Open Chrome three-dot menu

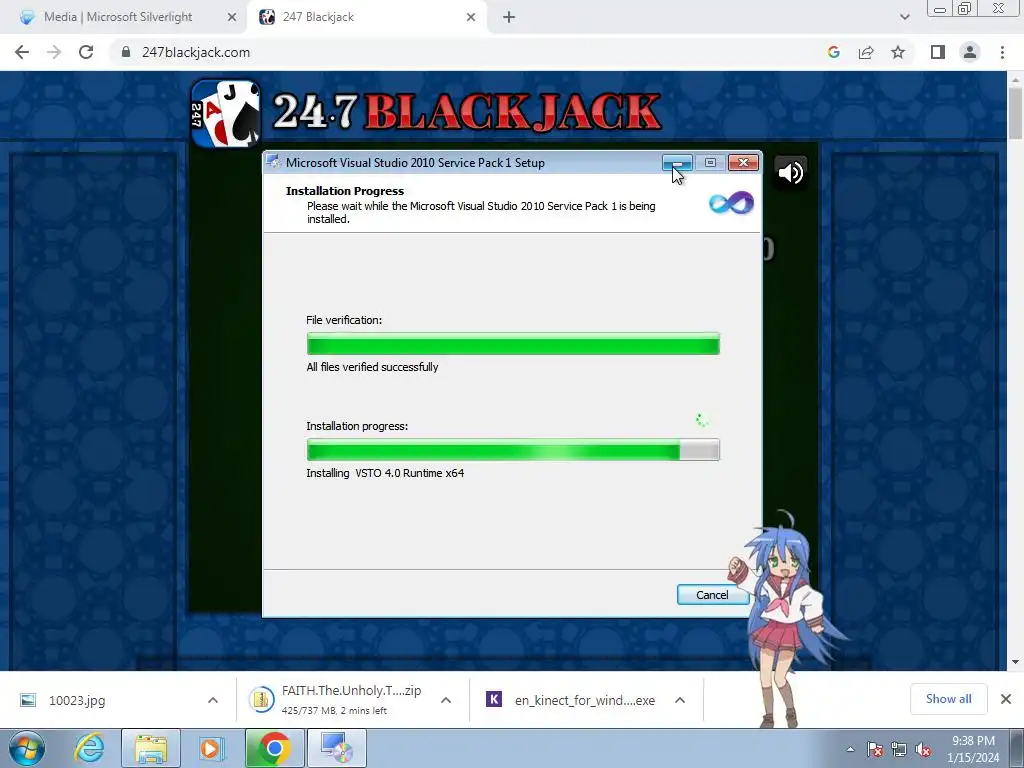tap(1002, 52)
